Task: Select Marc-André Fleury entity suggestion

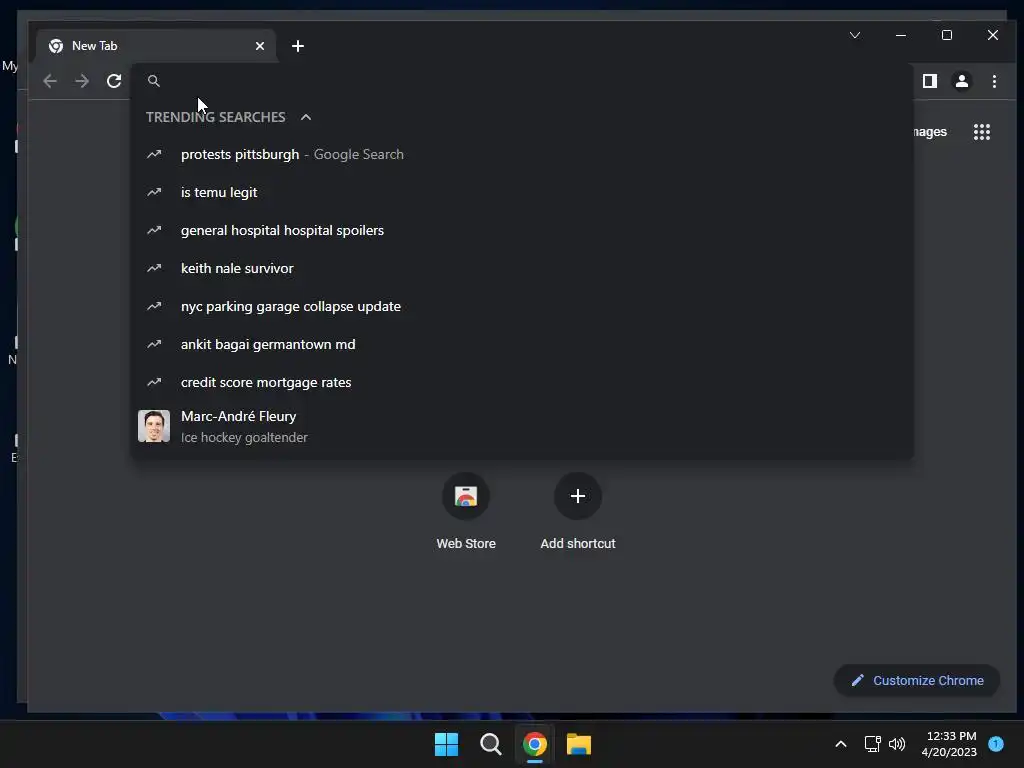Action: click(522, 426)
